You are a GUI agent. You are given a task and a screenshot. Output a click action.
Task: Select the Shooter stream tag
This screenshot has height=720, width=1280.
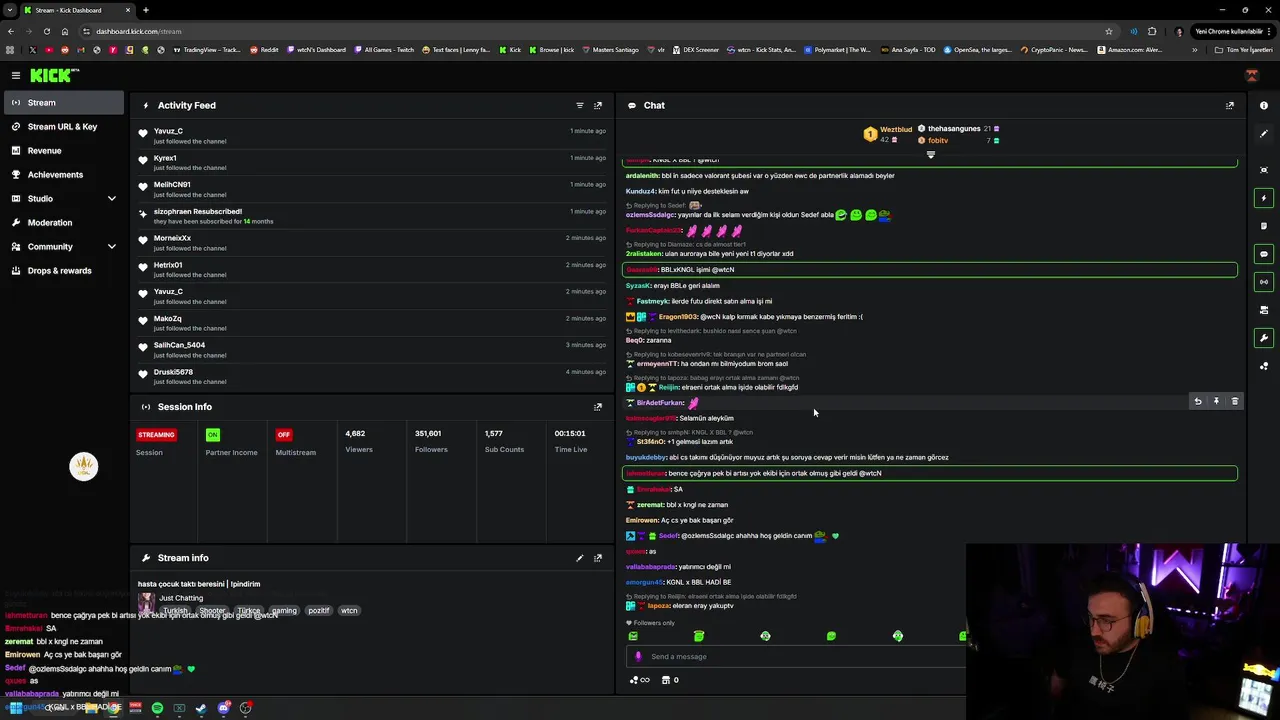pos(212,611)
